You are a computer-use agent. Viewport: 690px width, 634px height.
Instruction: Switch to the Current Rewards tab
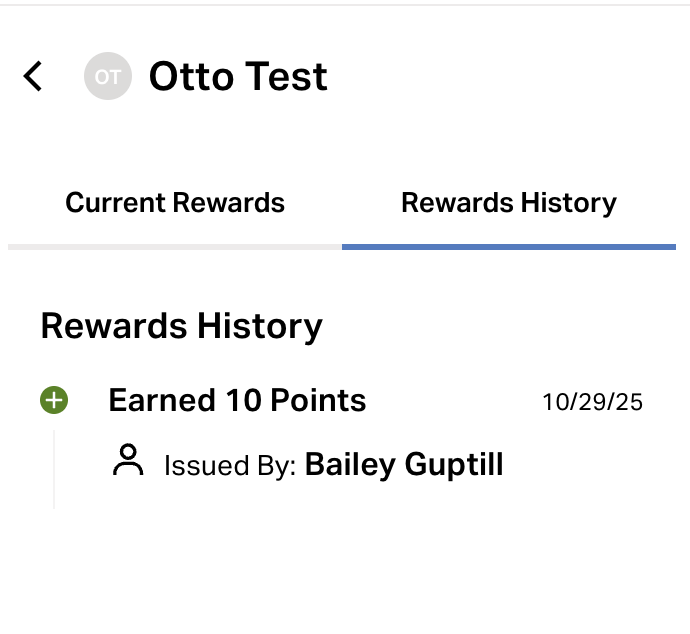click(175, 203)
